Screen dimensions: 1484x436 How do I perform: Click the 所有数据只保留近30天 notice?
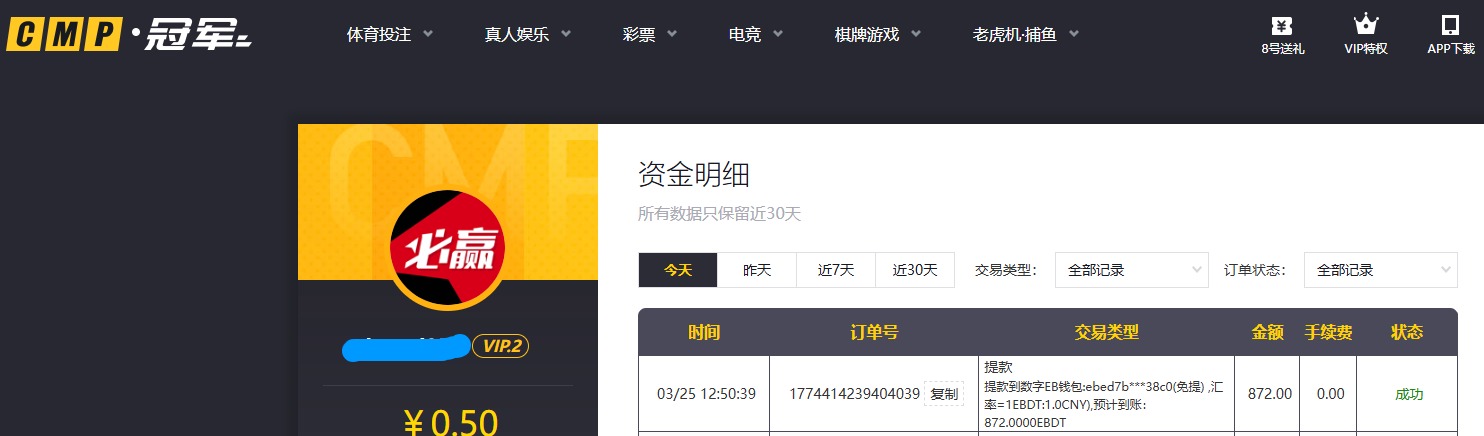[x=720, y=214]
